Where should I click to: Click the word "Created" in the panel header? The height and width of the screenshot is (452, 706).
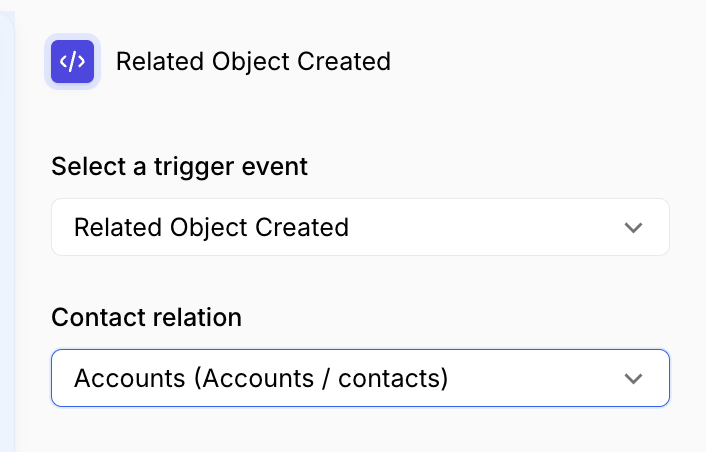point(347,62)
